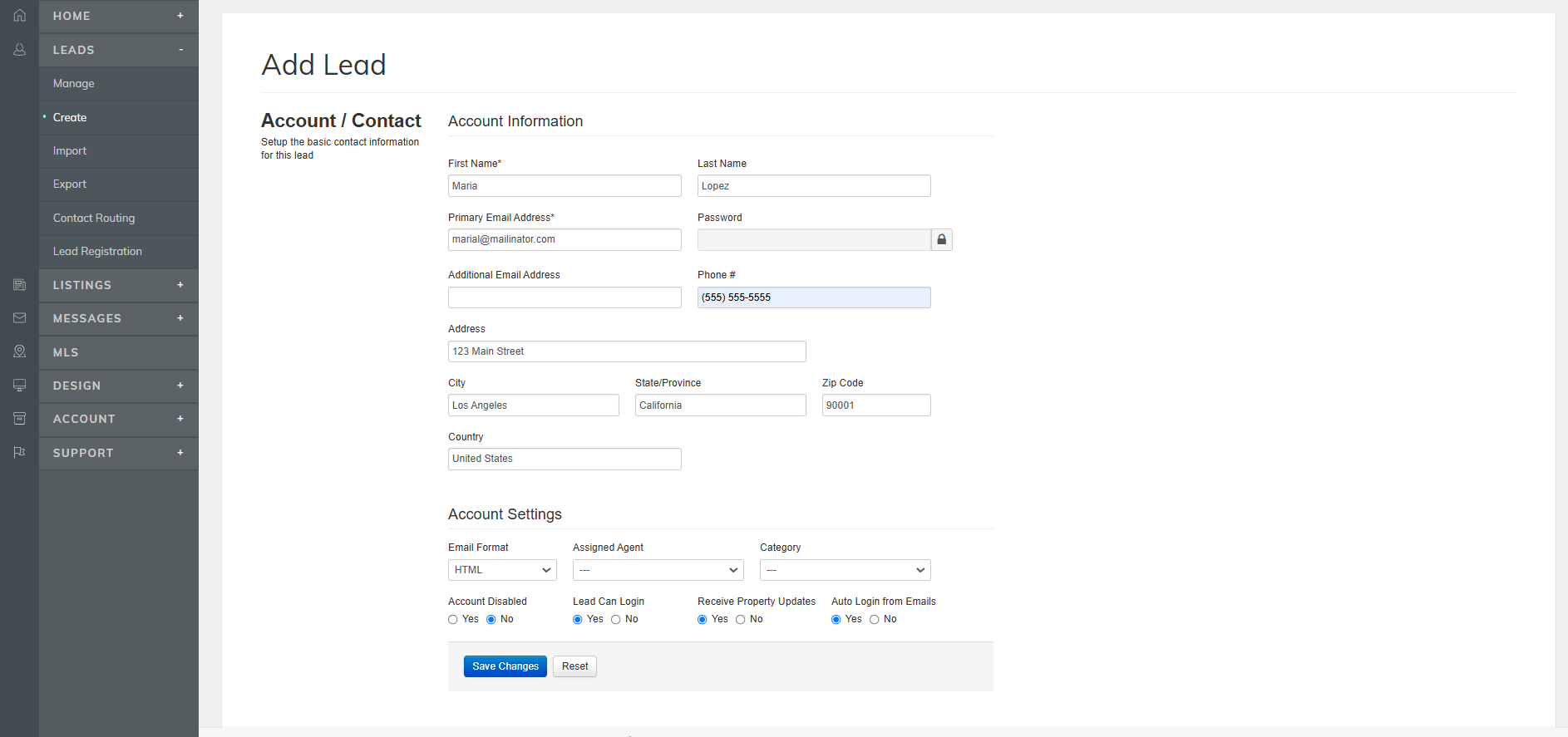This screenshot has height=737, width=1568.
Task: Click the password lock icon button
Action: tap(941, 240)
